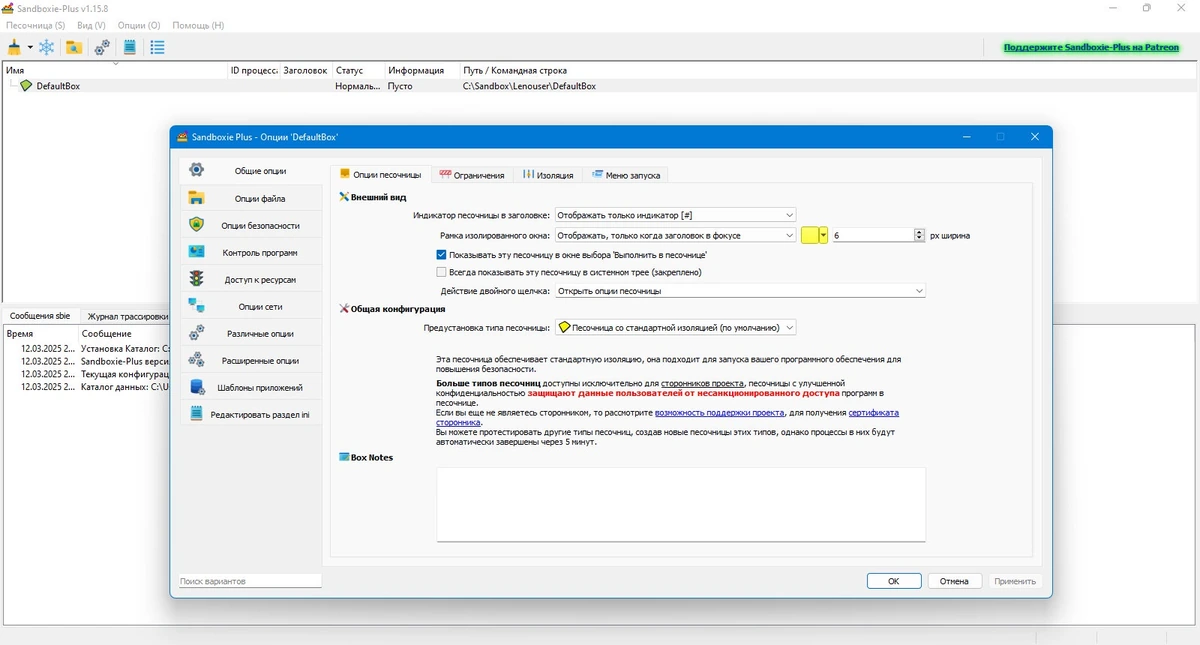Screen dimensions: 1200x645
Task: Open the 'возможность поддержки проекта' link
Action: (x=719, y=412)
